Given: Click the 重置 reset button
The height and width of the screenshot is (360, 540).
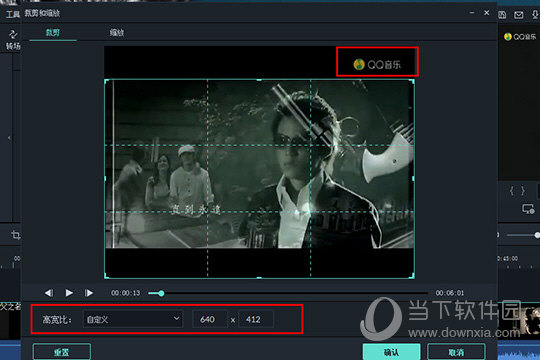Looking at the screenshot, I should [x=62, y=352].
